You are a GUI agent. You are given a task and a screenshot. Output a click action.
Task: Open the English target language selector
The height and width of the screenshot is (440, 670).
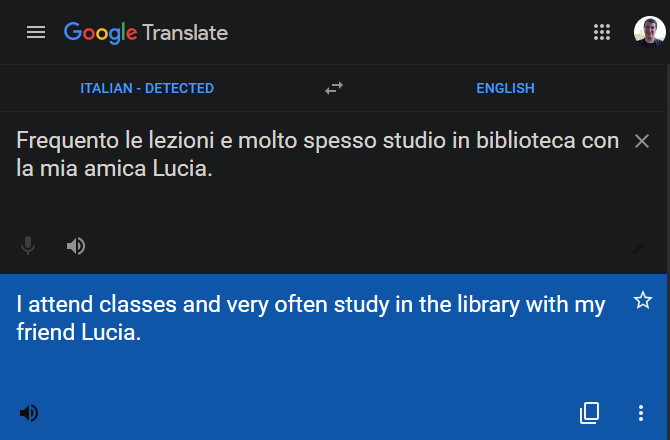[x=505, y=88]
